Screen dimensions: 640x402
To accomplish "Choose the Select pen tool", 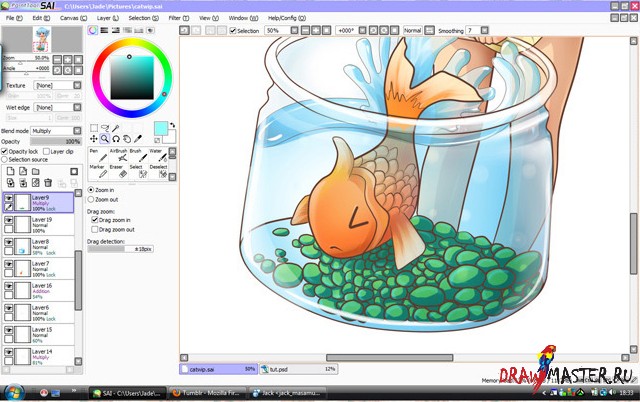I will coord(138,171).
